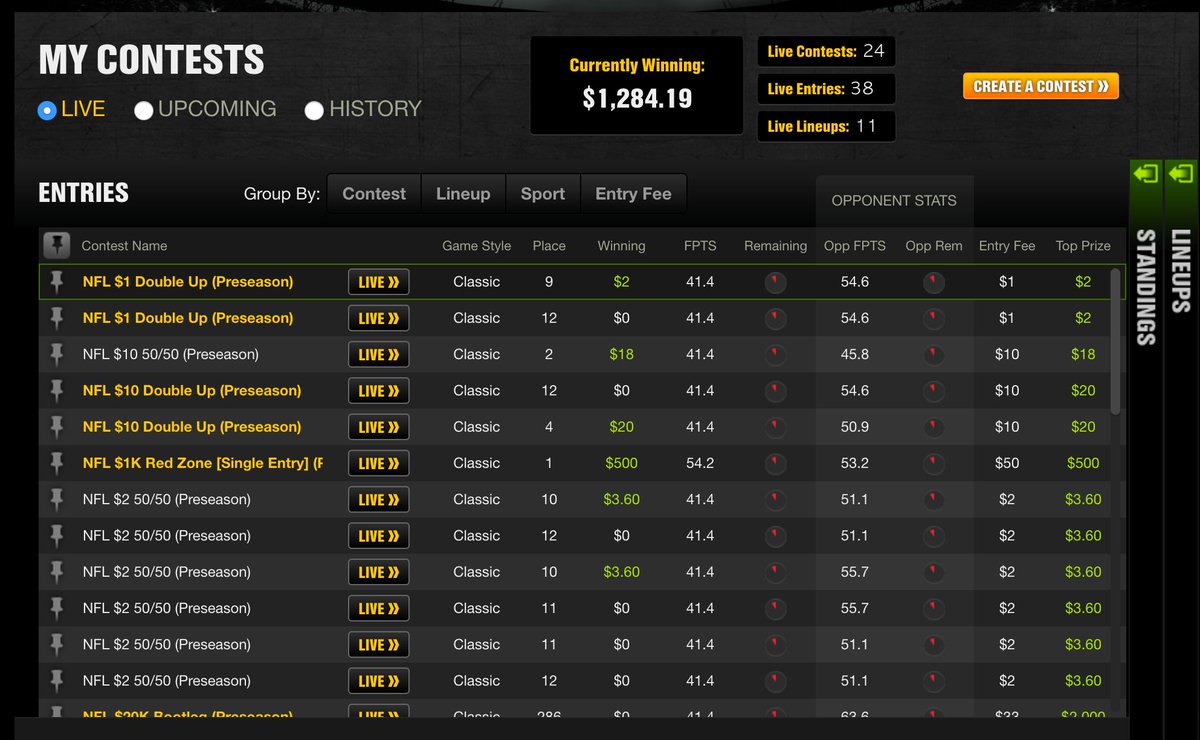Select the HISTORY radio button

click(314, 109)
